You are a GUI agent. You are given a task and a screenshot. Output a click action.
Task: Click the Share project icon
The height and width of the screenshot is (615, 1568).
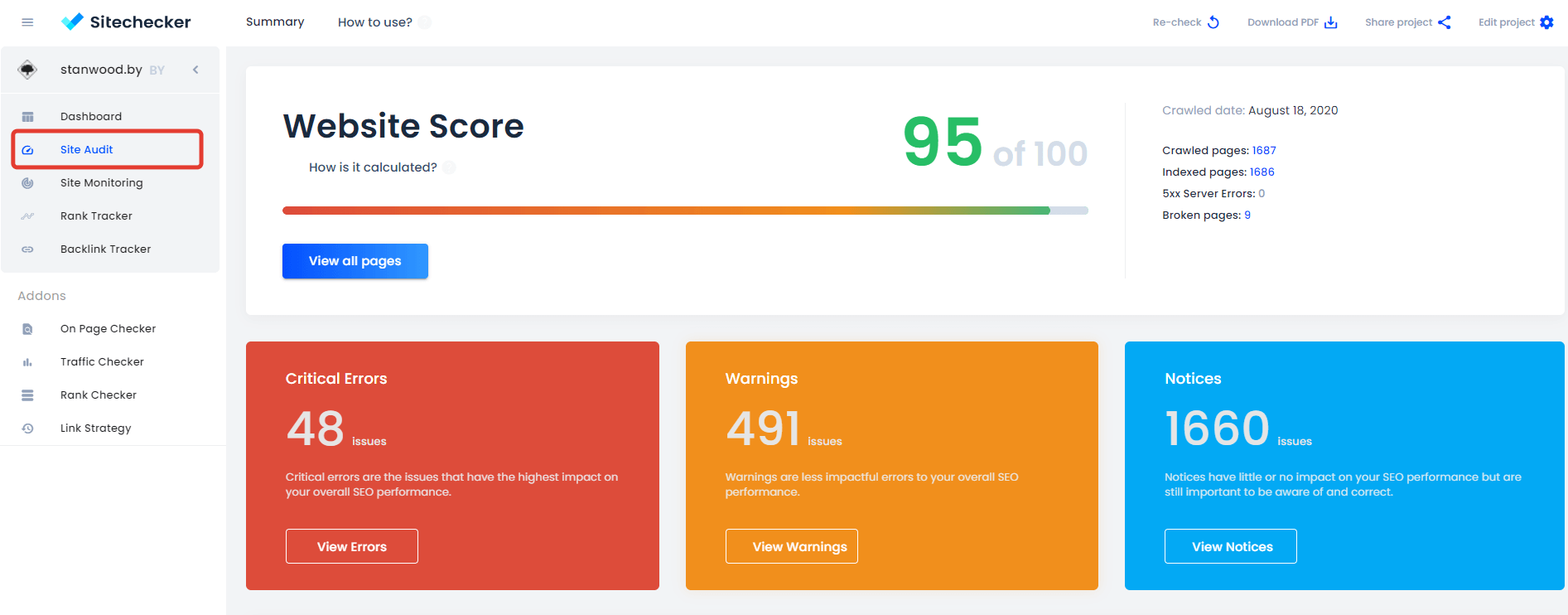coord(1445,22)
